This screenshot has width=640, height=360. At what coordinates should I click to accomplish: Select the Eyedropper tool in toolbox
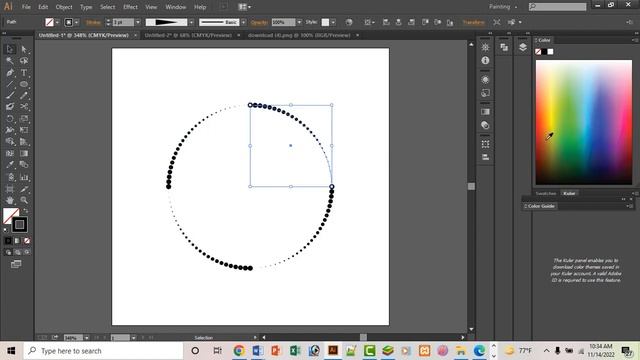10,165
